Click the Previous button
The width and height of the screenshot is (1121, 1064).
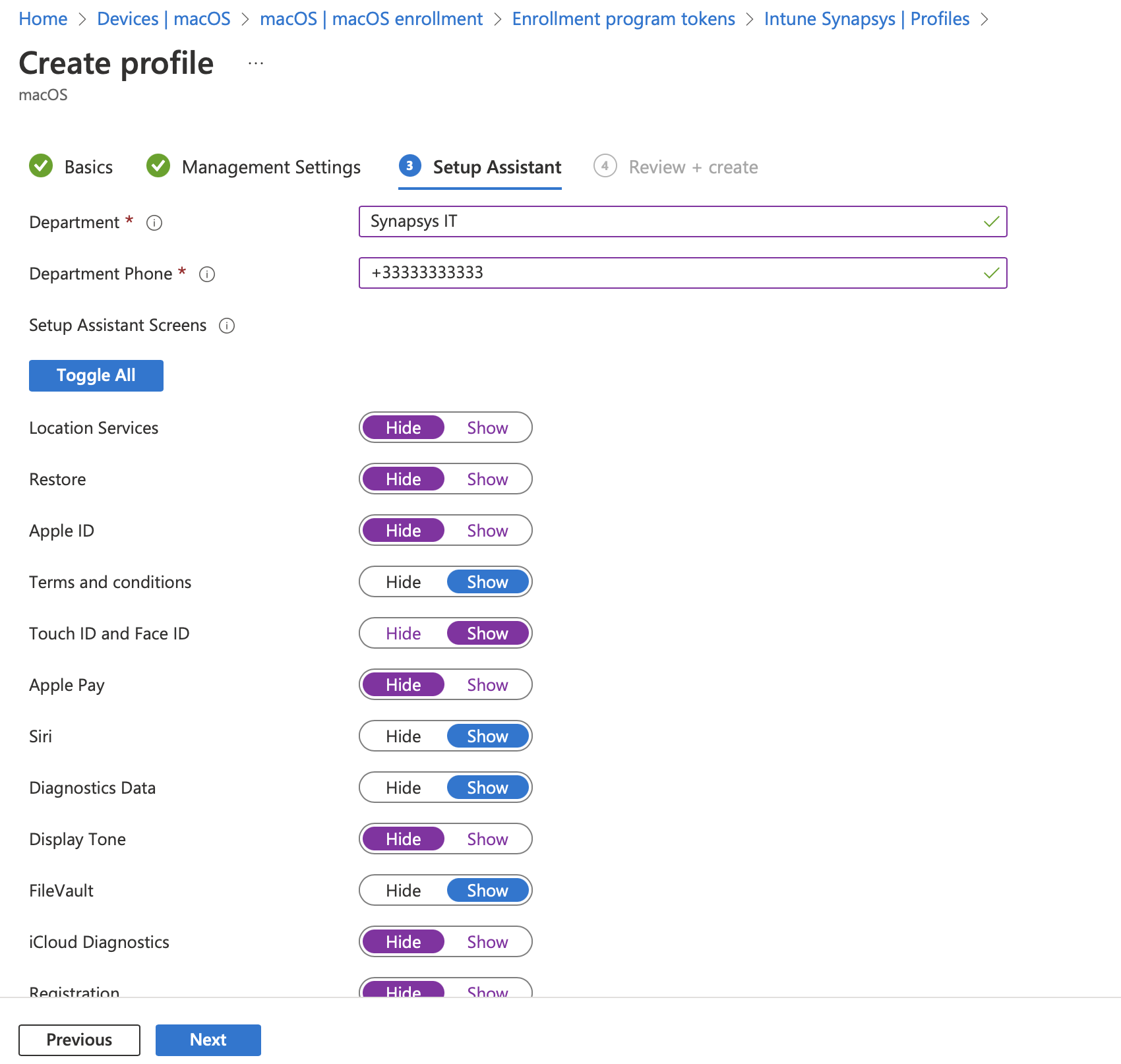[x=79, y=1040]
